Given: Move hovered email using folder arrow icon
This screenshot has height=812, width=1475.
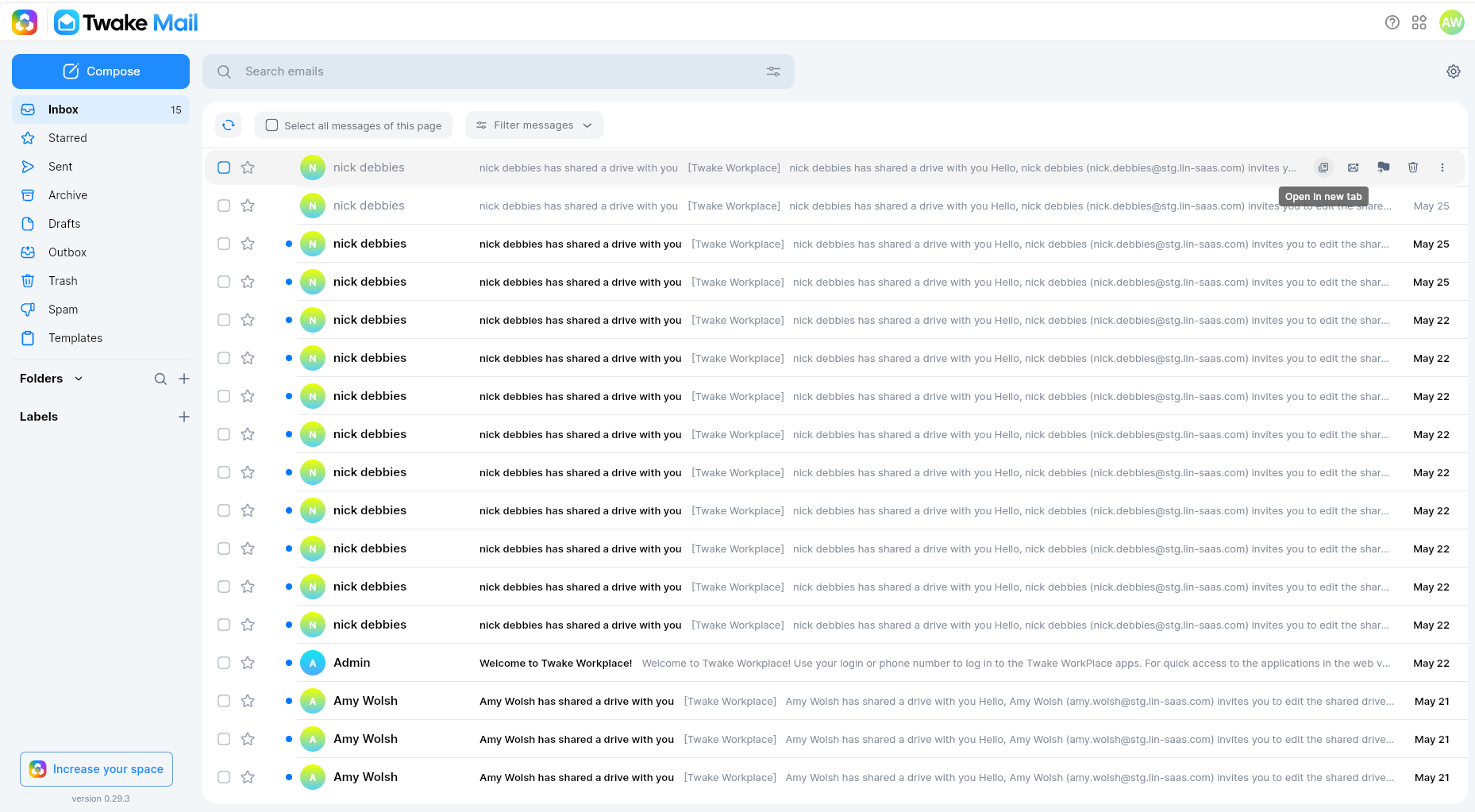Looking at the screenshot, I should click(1384, 167).
